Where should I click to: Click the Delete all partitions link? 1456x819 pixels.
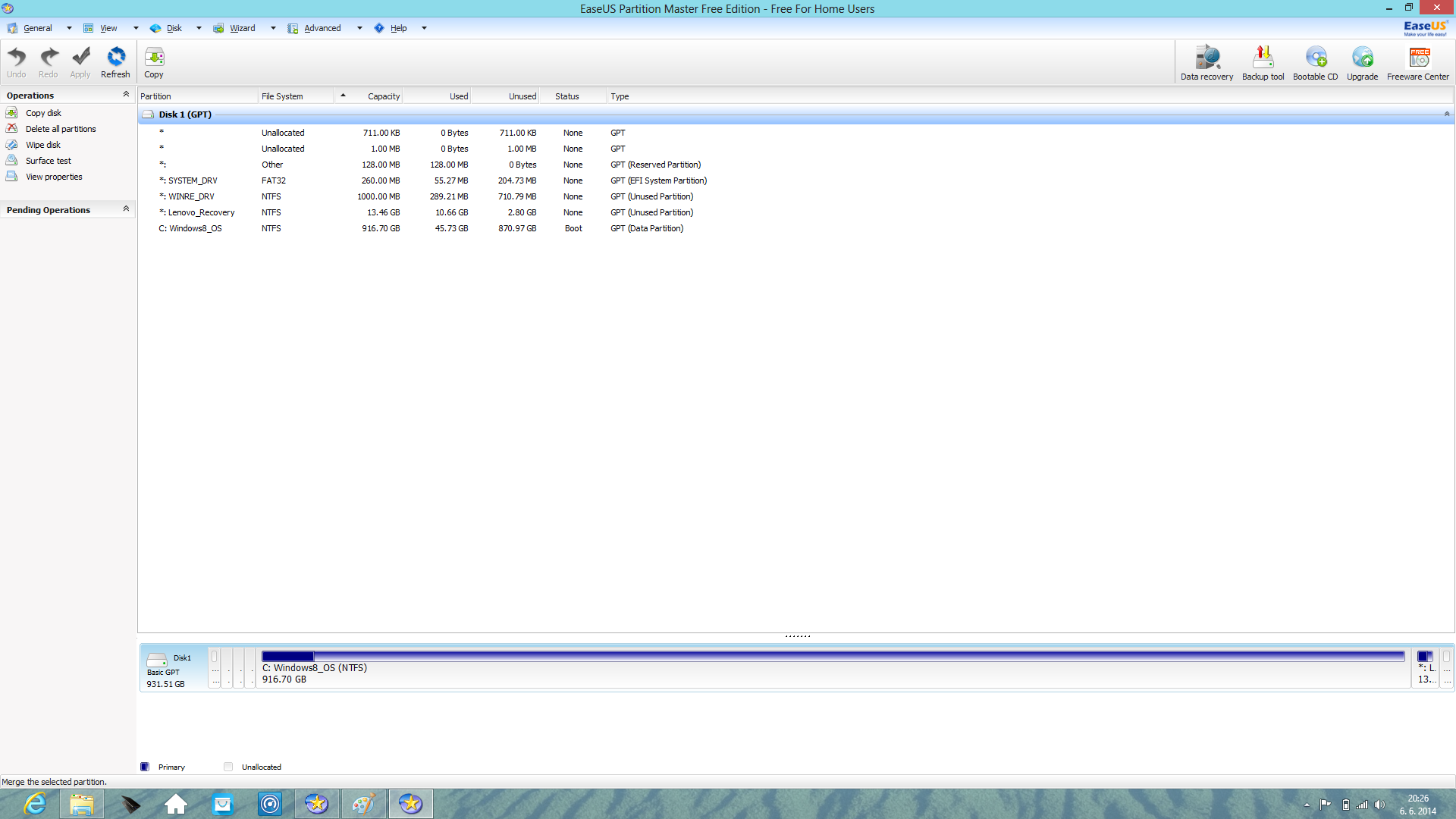coord(61,129)
